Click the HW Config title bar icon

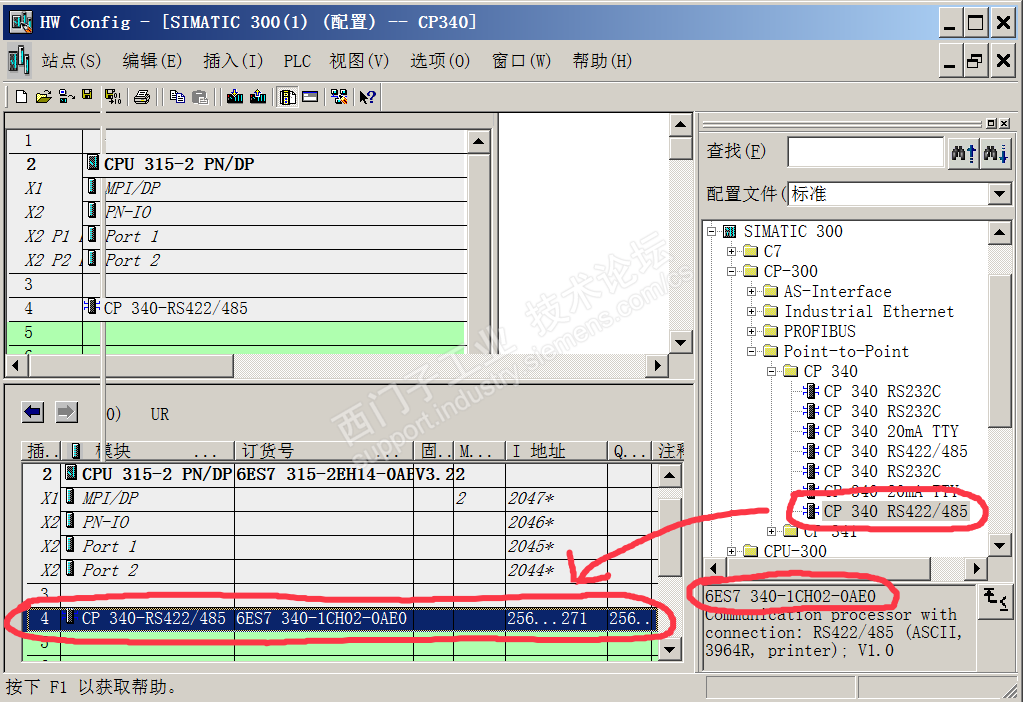point(21,21)
